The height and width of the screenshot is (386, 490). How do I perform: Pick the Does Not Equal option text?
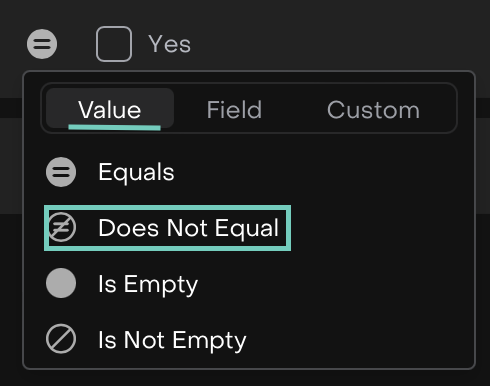pos(189,228)
